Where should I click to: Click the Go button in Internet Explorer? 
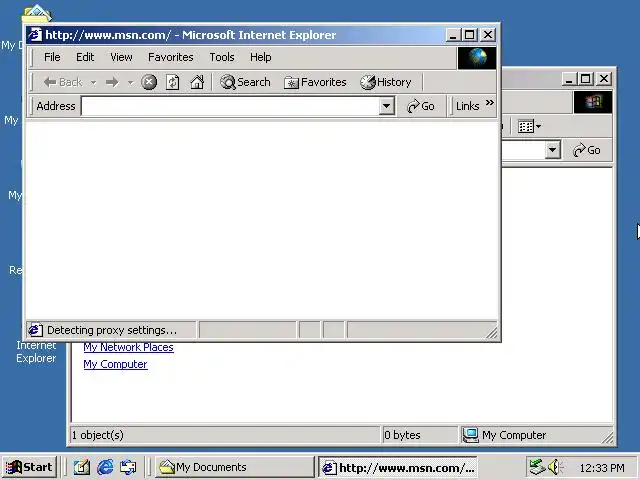pyautogui.click(x=421, y=106)
